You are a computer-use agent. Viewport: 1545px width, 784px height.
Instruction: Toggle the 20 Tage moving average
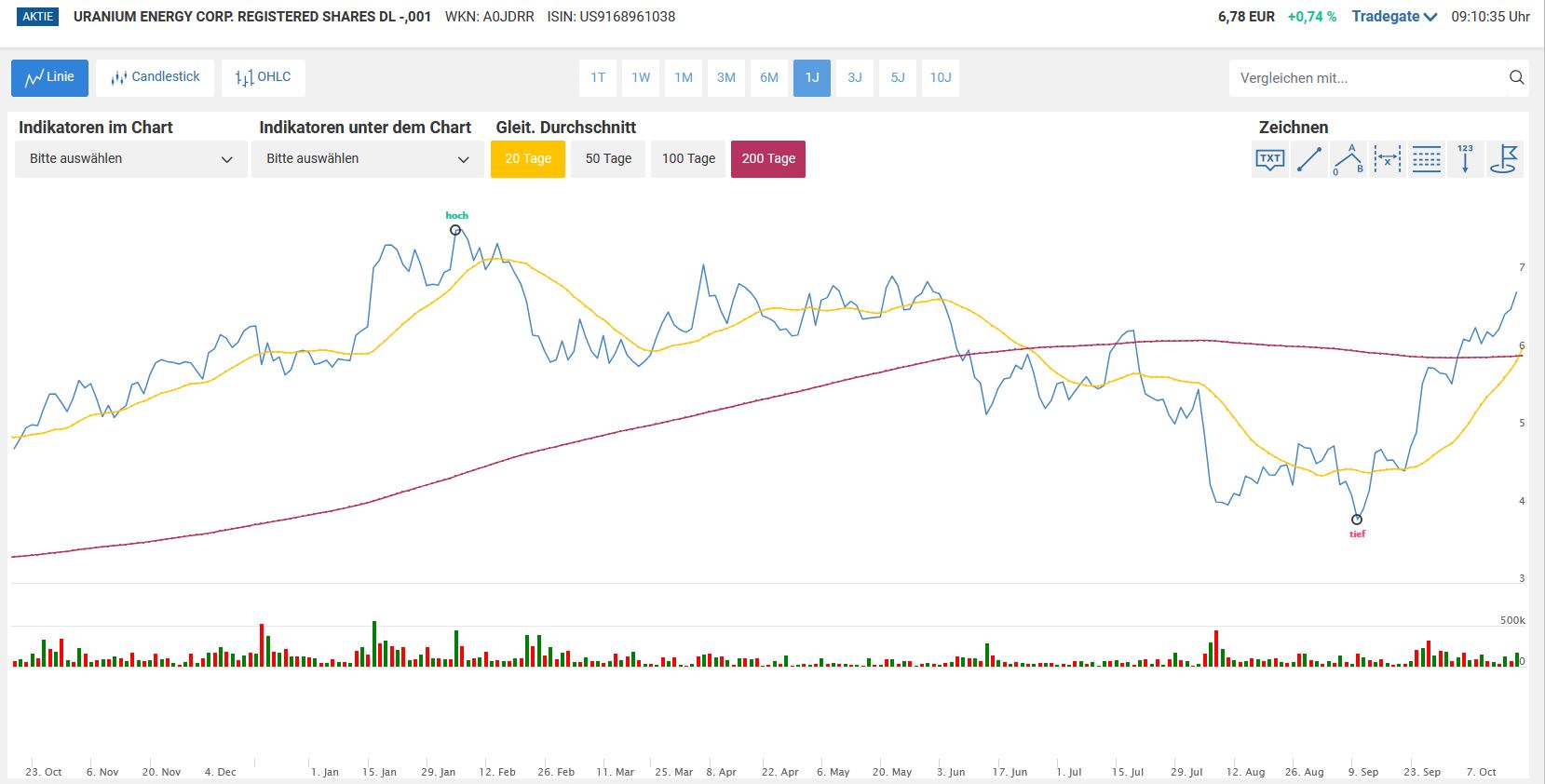tap(528, 159)
